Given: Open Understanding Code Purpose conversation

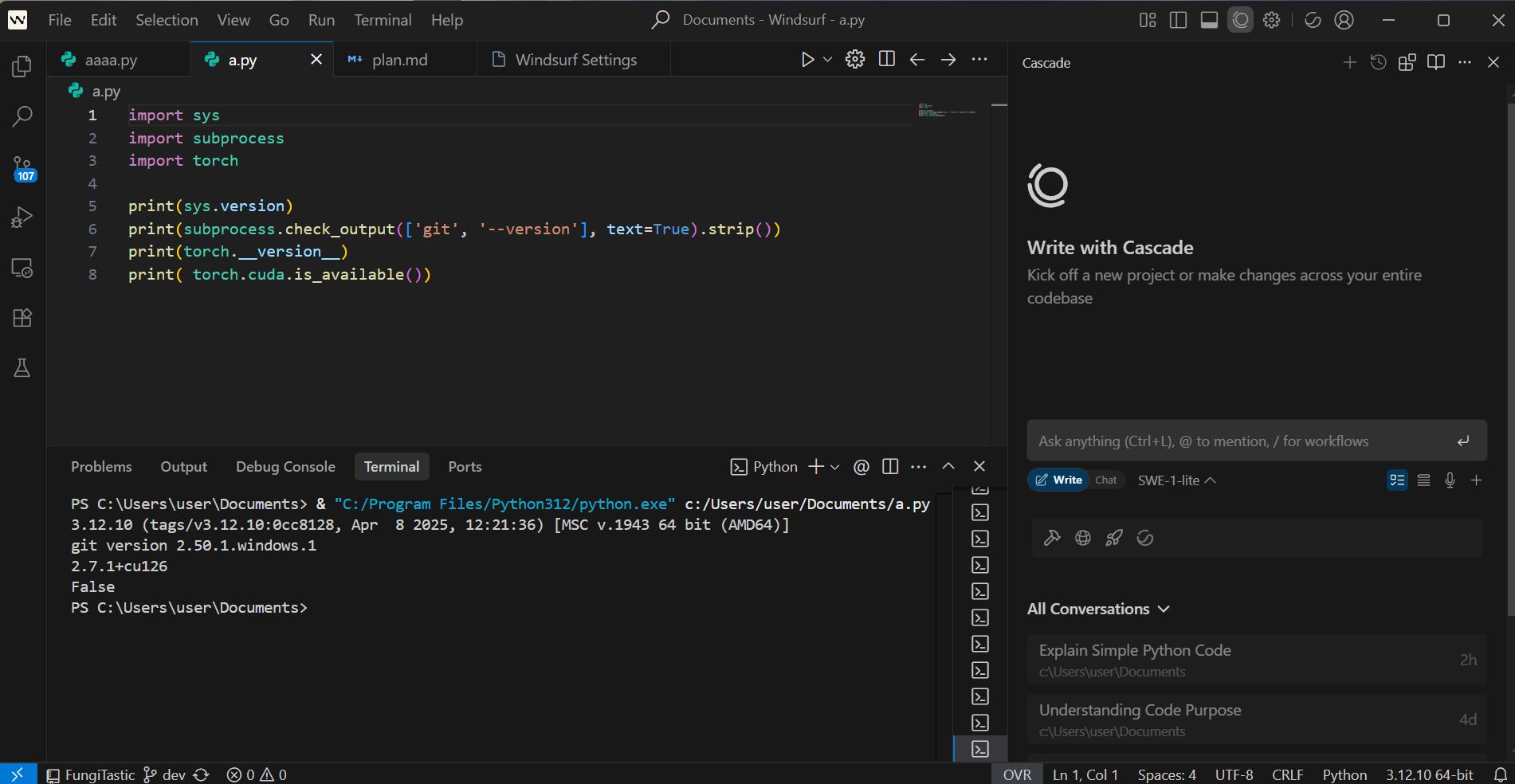Looking at the screenshot, I should pos(1257,719).
